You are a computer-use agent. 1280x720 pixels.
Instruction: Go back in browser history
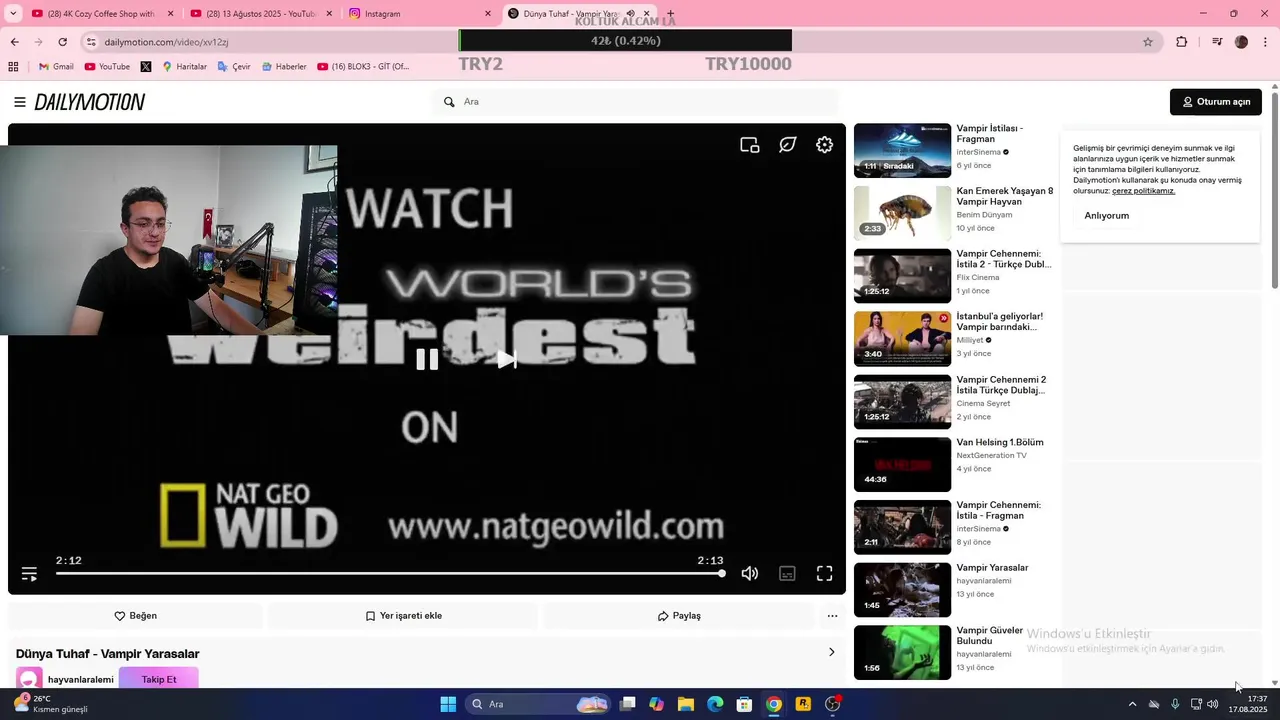14,42
